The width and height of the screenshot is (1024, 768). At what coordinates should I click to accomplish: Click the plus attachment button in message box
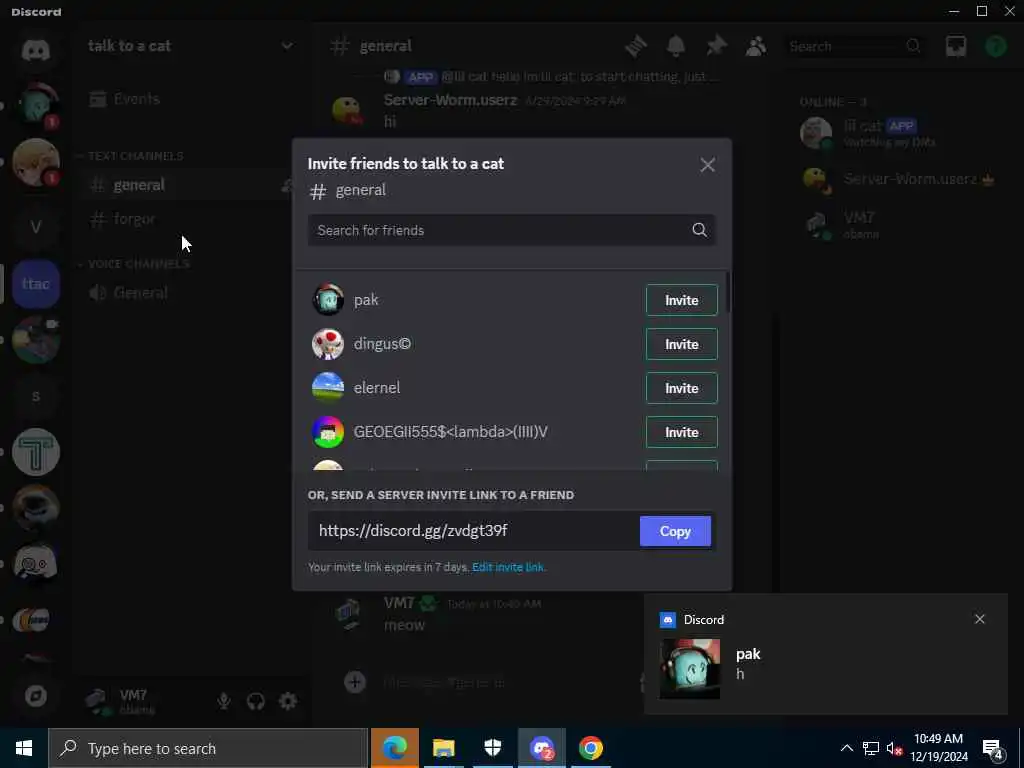click(x=355, y=682)
